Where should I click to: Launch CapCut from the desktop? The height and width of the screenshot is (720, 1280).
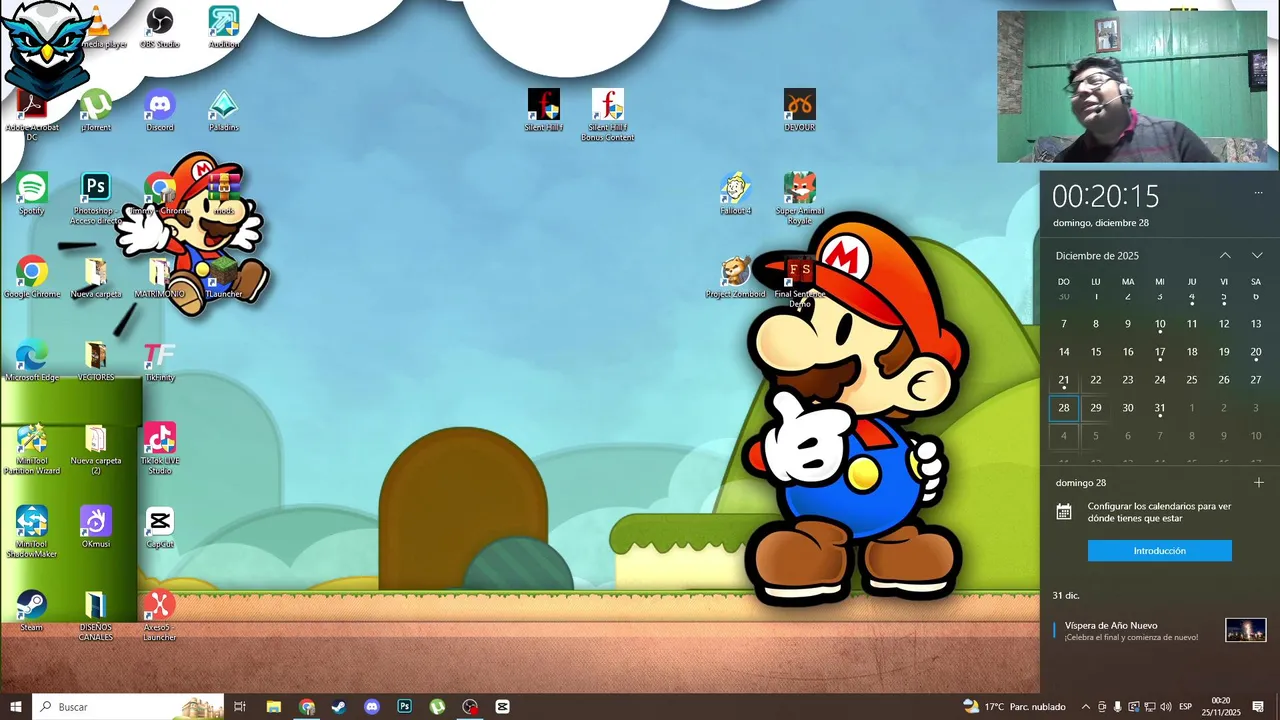(x=160, y=527)
